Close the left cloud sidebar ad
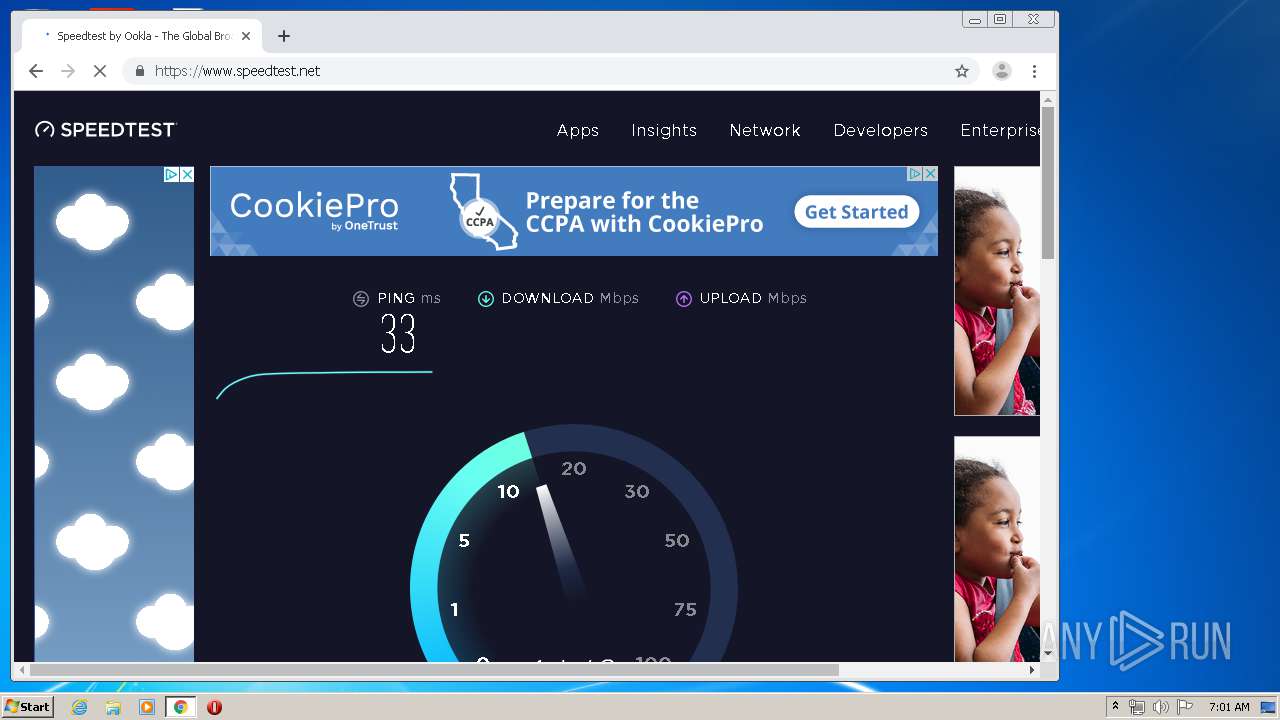The image size is (1280, 720). 187,174
